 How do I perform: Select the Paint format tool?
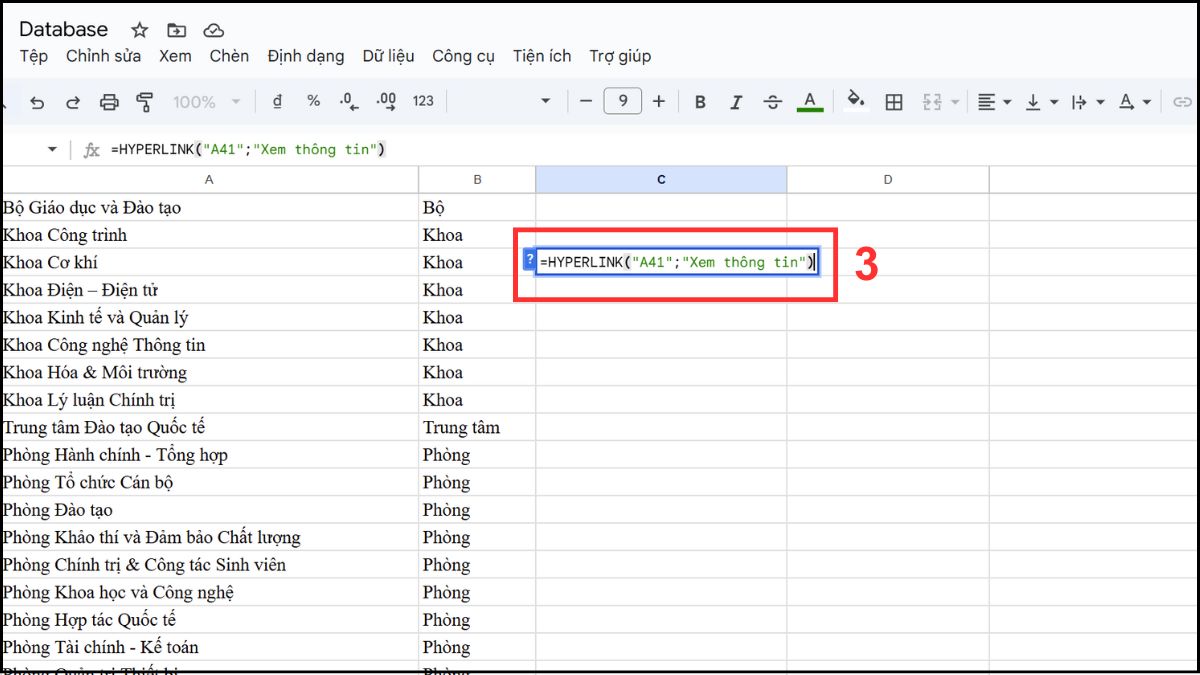[x=143, y=101]
